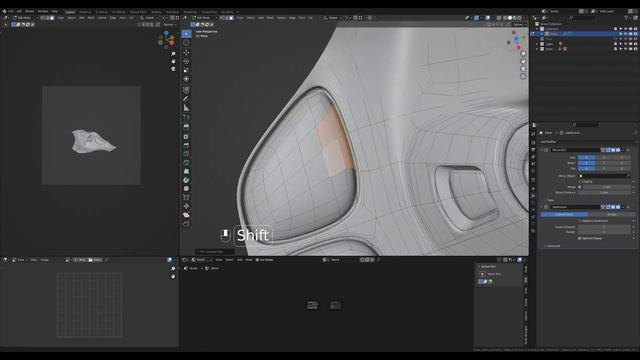The image size is (640, 360).
Task: Select the Annotate pen tool
Action: (x=186, y=98)
